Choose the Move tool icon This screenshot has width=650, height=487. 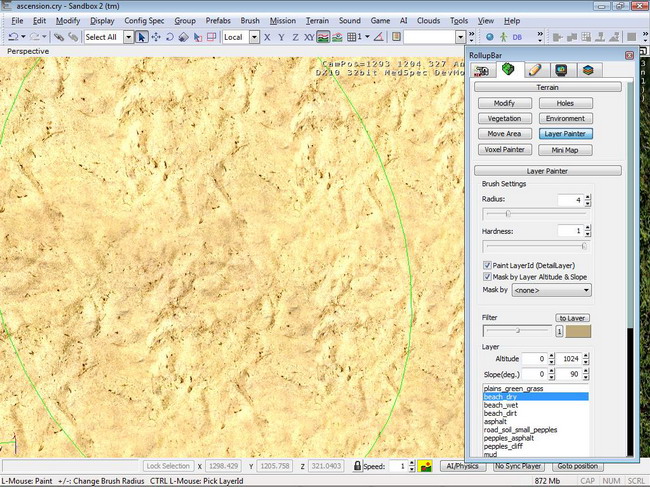coord(156,37)
